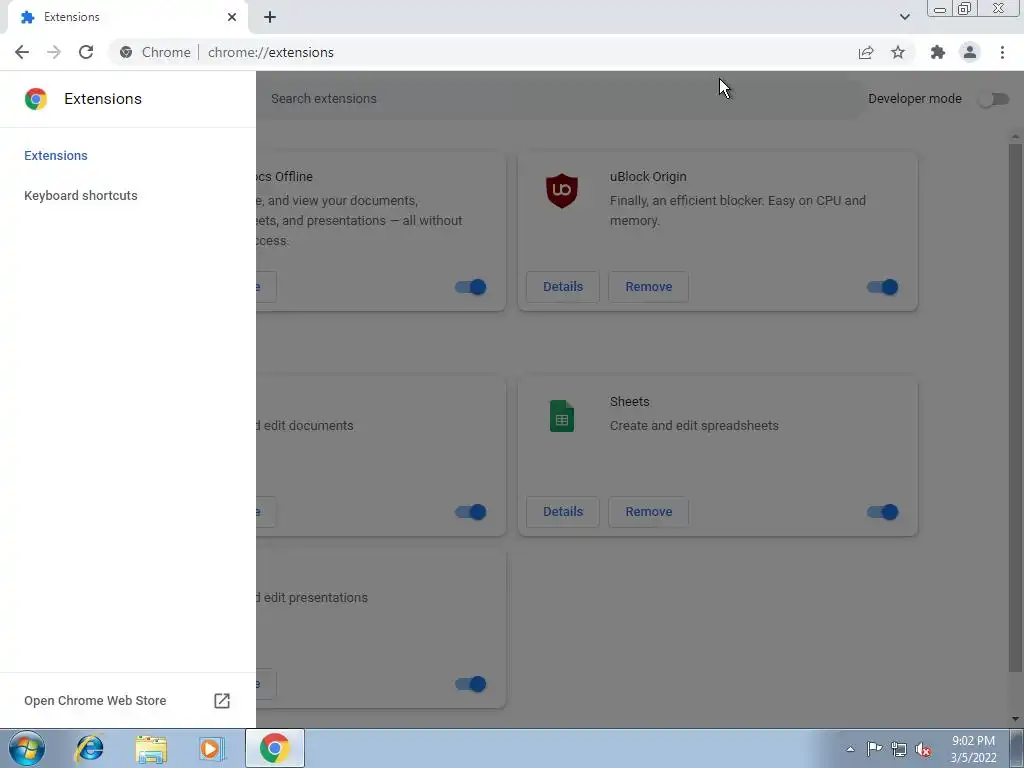Click the uBlock Origin shield icon
This screenshot has width=1024, height=768.
[x=562, y=191]
